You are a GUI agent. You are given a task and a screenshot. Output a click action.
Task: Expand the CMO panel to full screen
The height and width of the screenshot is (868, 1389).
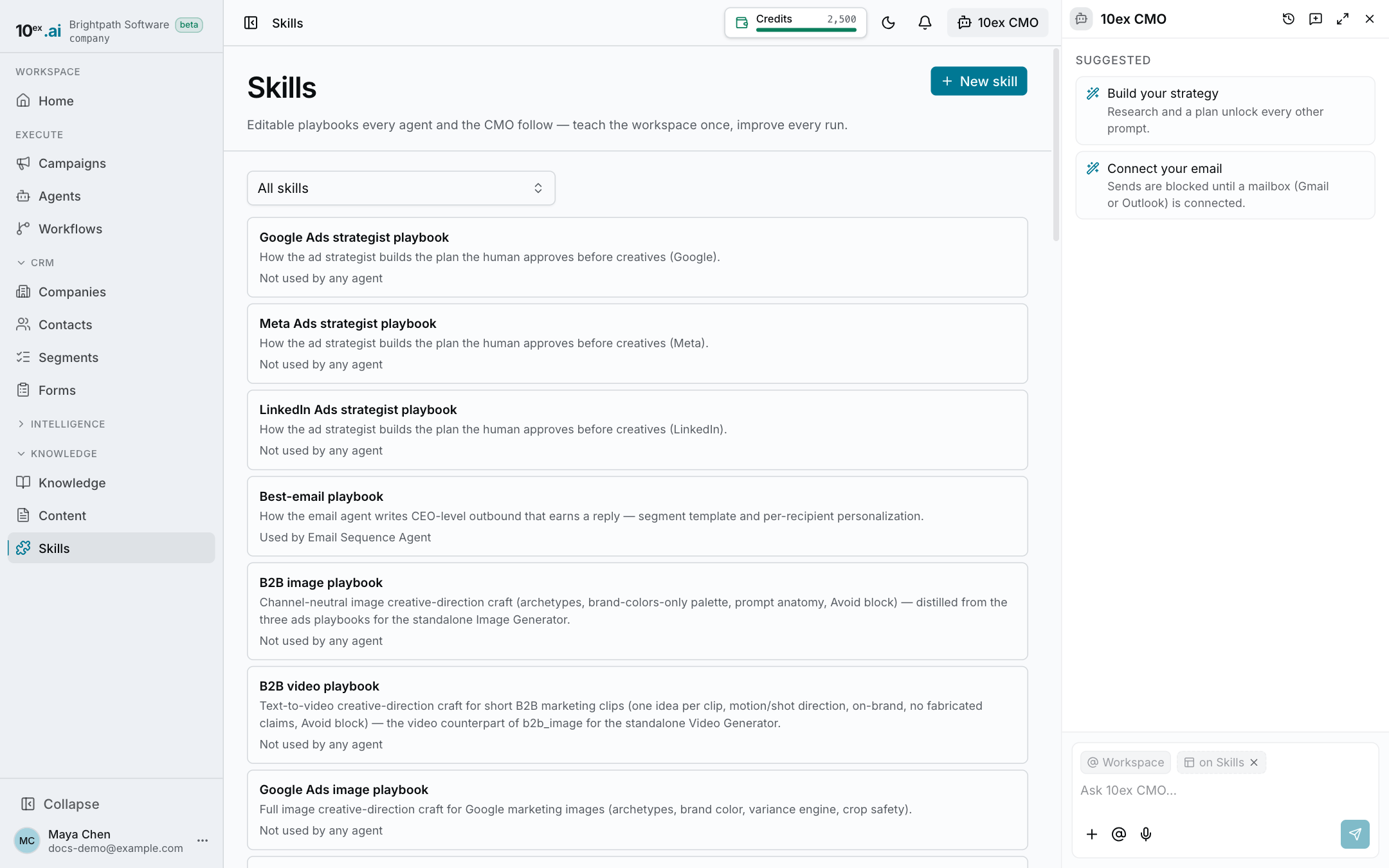click(x=1343, y=19)
